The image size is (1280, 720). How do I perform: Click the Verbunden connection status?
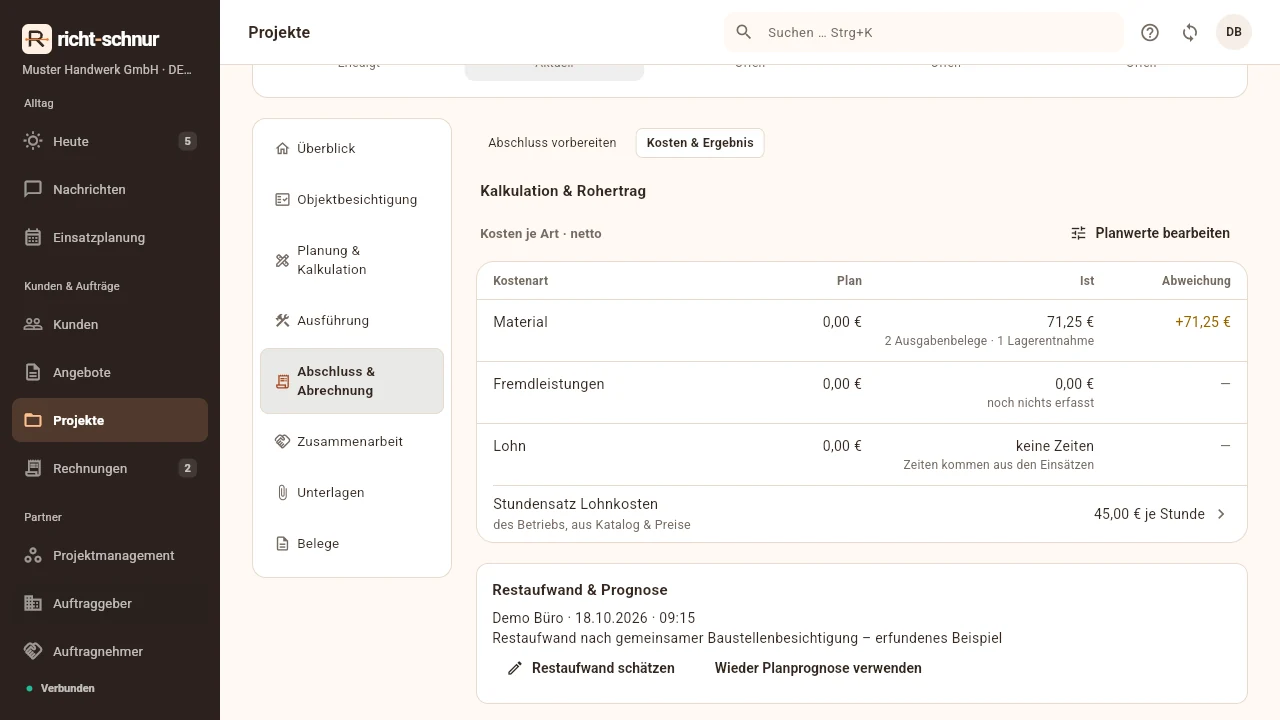click(x=61, y=688)
